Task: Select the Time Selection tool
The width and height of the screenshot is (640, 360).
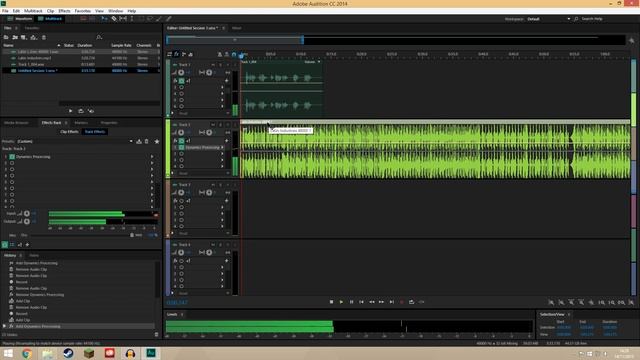Action: [x=132, y=19]
